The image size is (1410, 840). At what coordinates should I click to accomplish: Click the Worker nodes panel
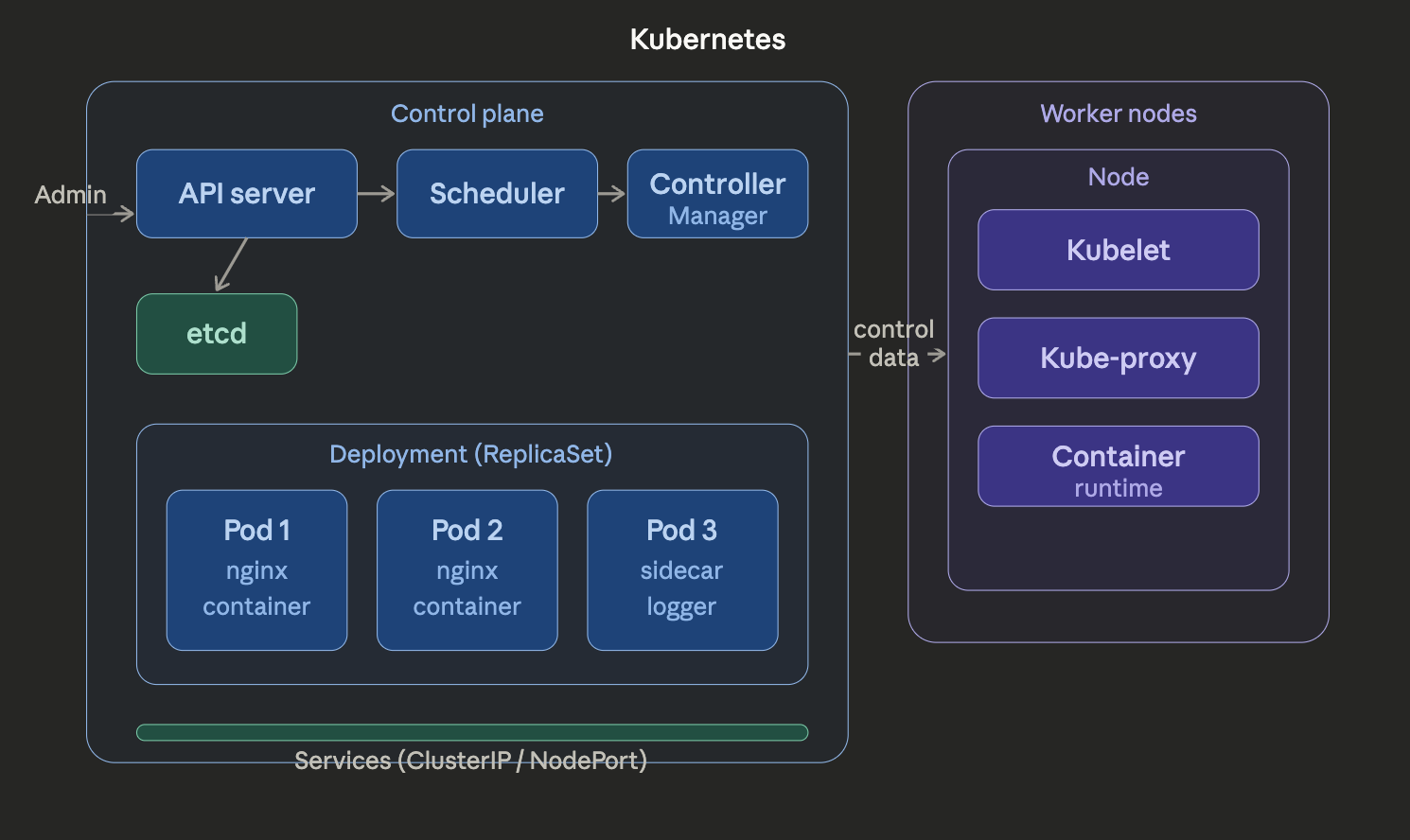pyautogui.click(x=1119, y=113)
